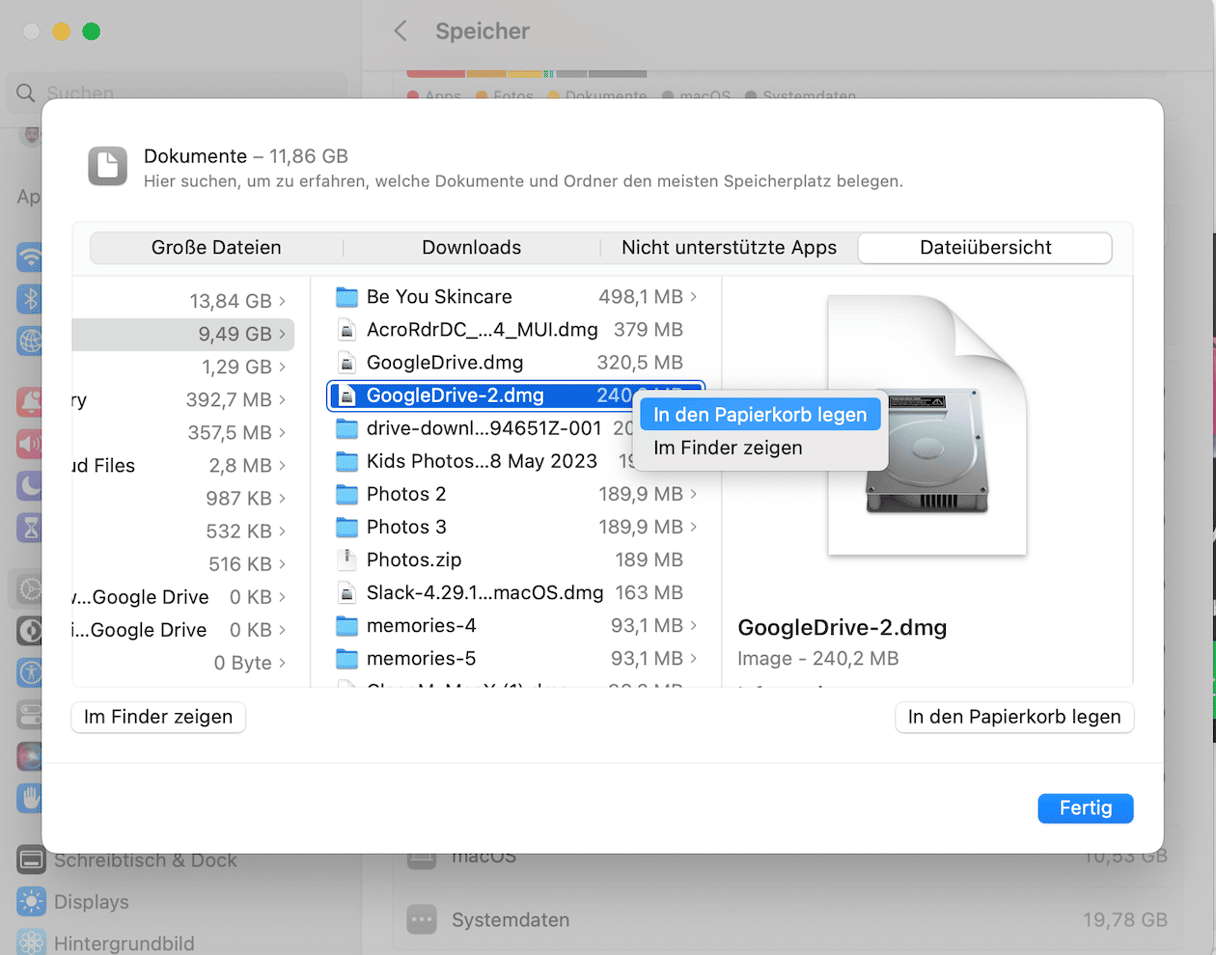Switch to the Große Dateien tab
The image size is (1216, 955).
coord(216,248)
